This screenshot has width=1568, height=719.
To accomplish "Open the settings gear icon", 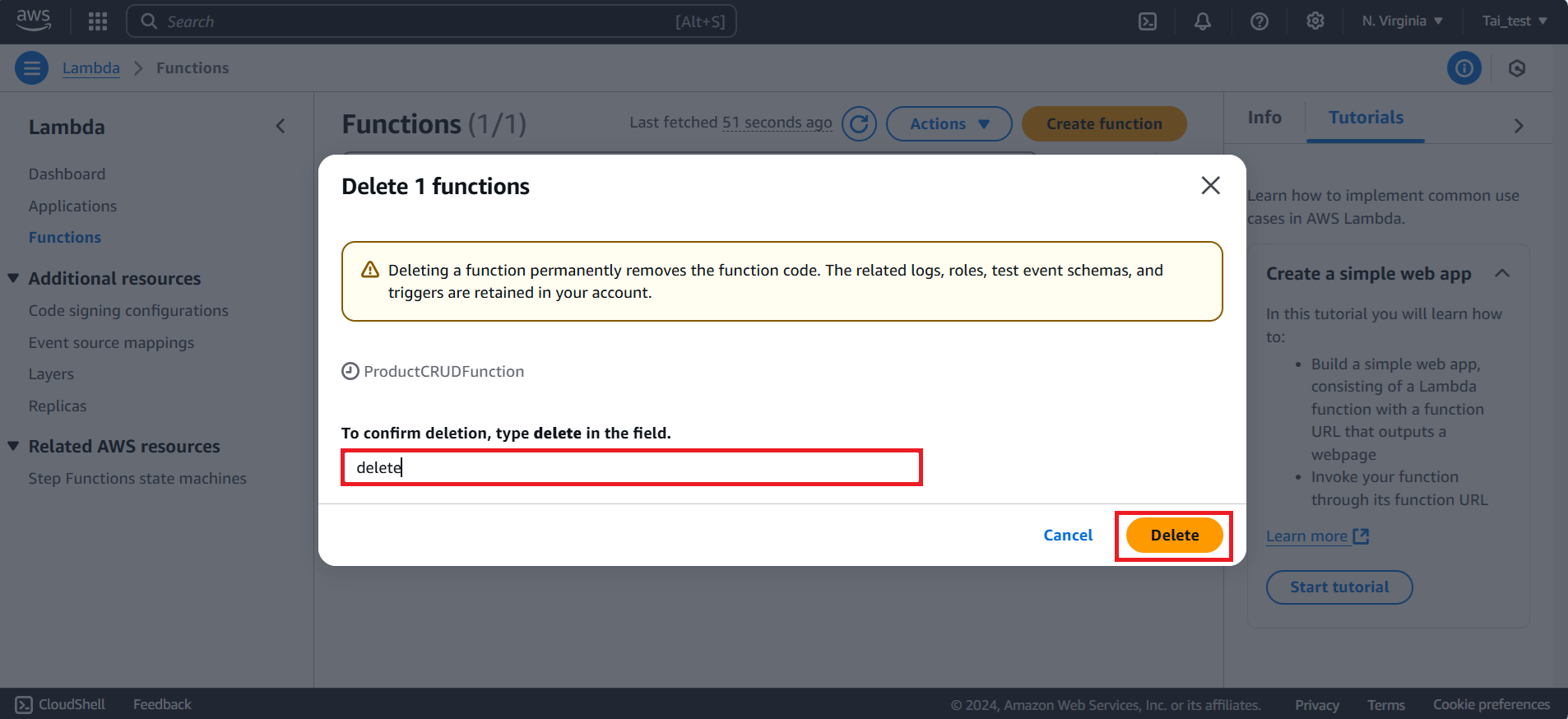I will tap(1315, 21).
